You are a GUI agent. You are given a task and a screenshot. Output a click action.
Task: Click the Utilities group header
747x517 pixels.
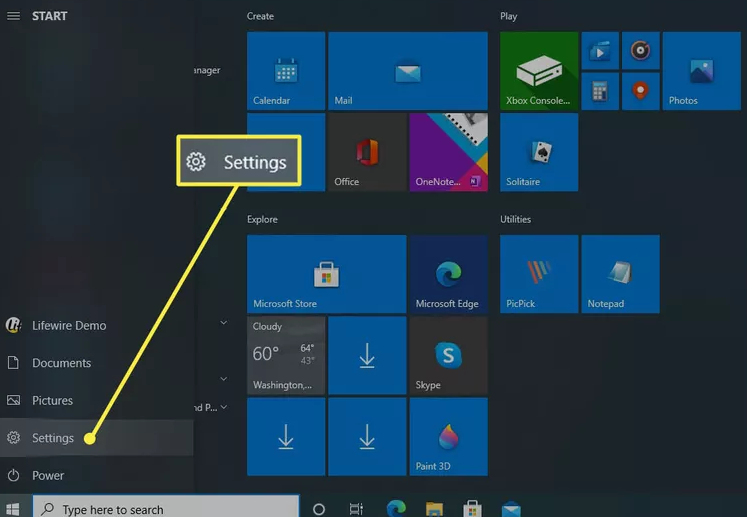coord(515,219)
